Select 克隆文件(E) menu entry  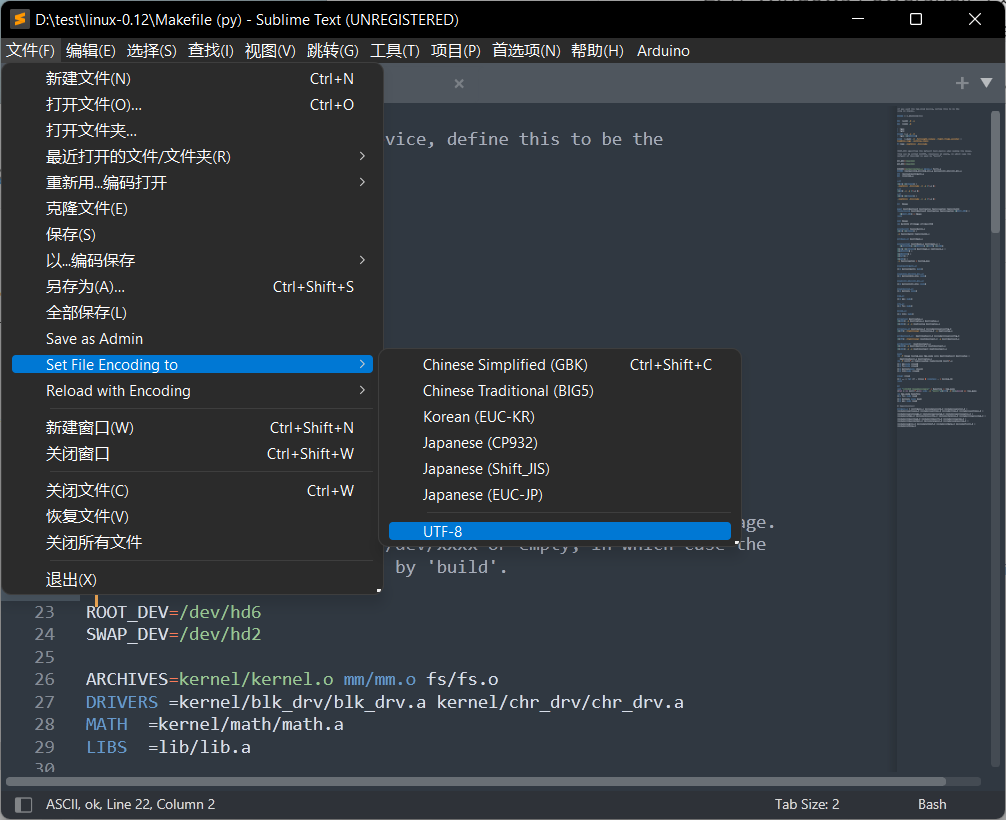[192, 209]
